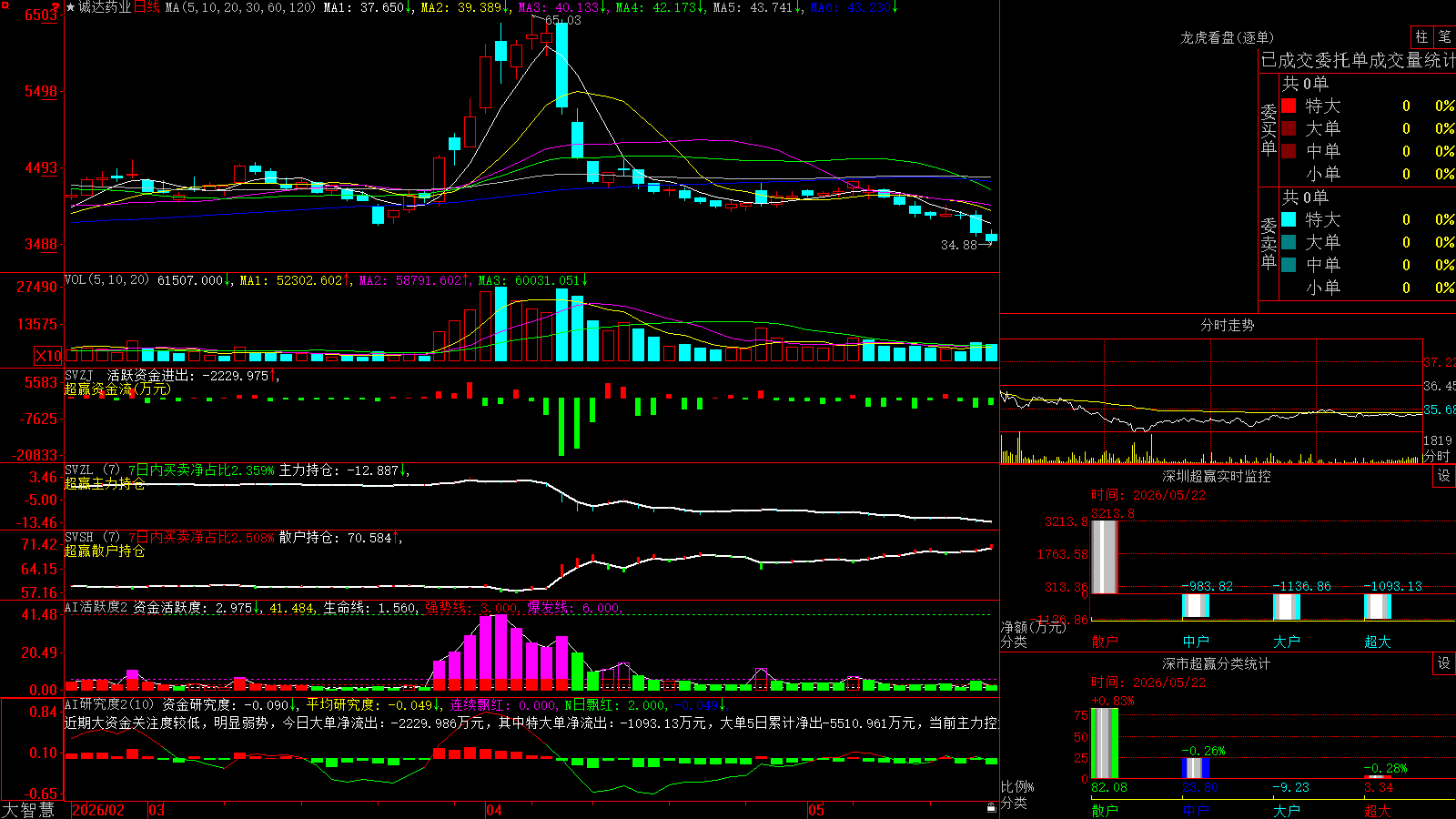The width and height of the screenshot is (1456, 819).
Task: Click the 诚达药业 stock name
Action: [105, 7]
